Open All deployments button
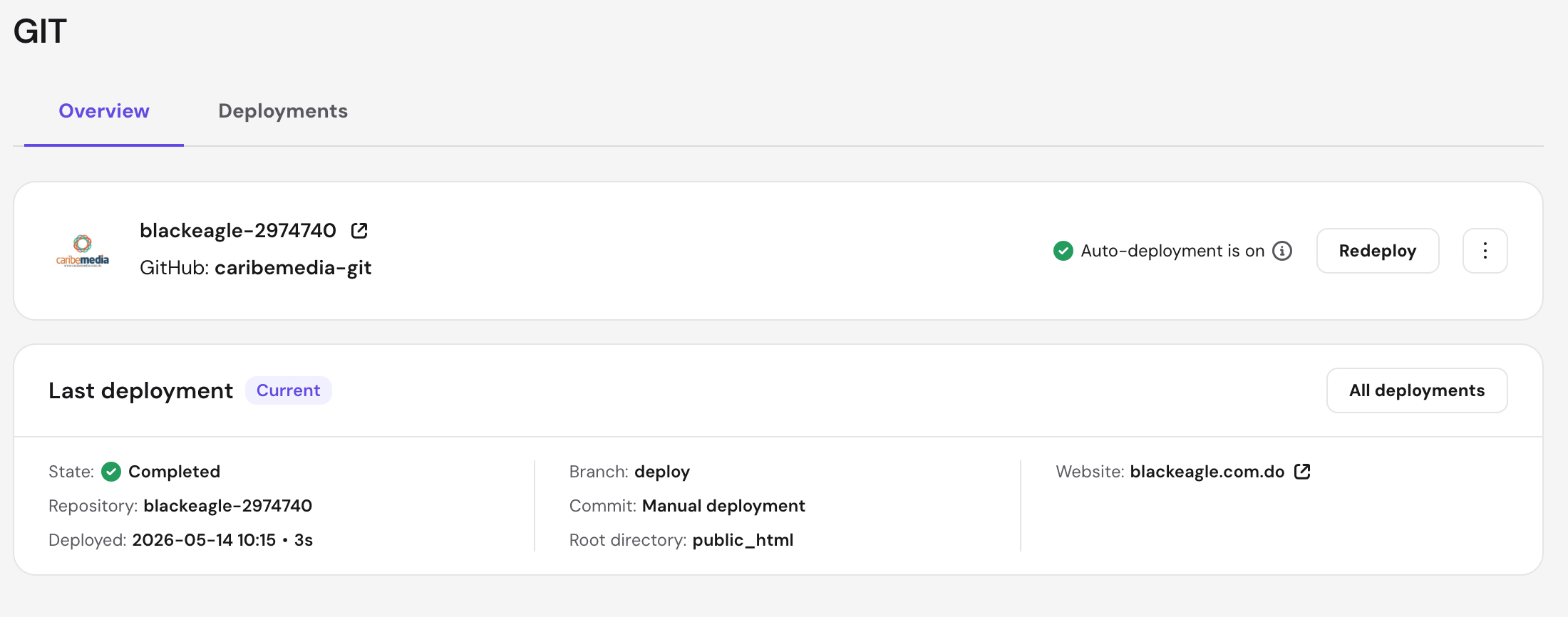 click(1417, 390)
